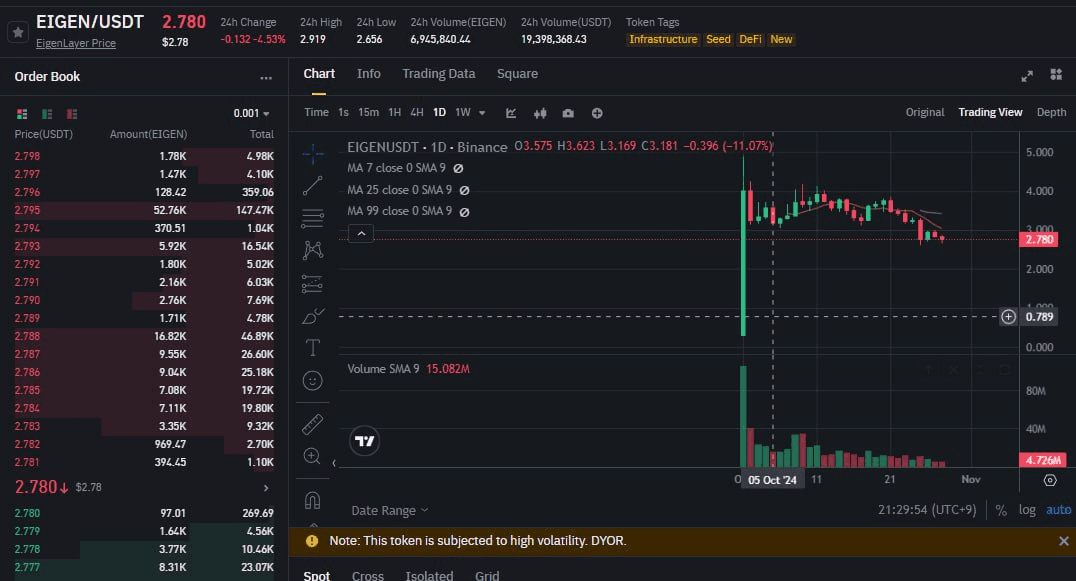Select the 15m chart interval
Image resolution: width=1076 pixels, height=581 pixels.
pyautogui.click(x=369, y=112)
